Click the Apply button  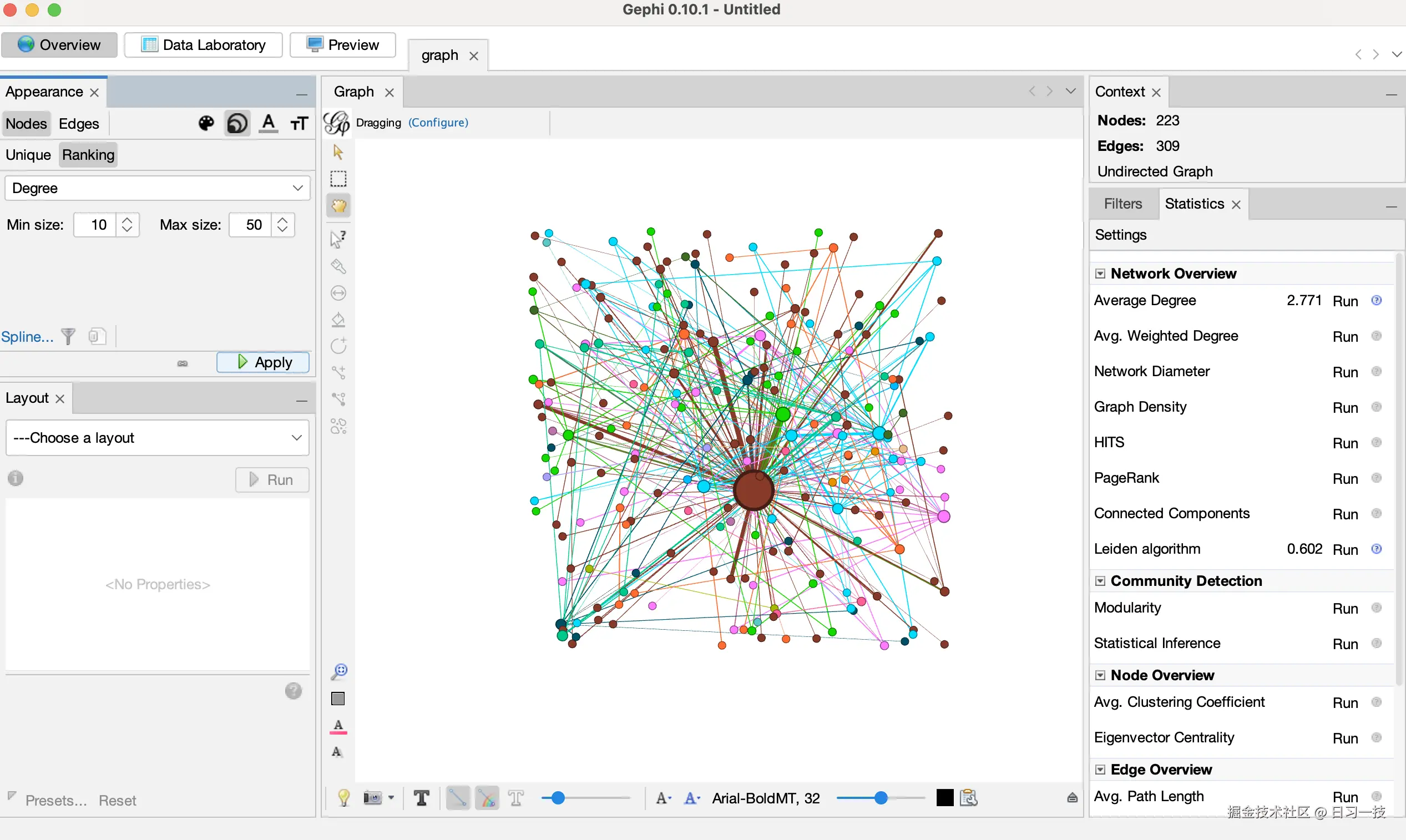pyautogui.click(x=262, y=362)
